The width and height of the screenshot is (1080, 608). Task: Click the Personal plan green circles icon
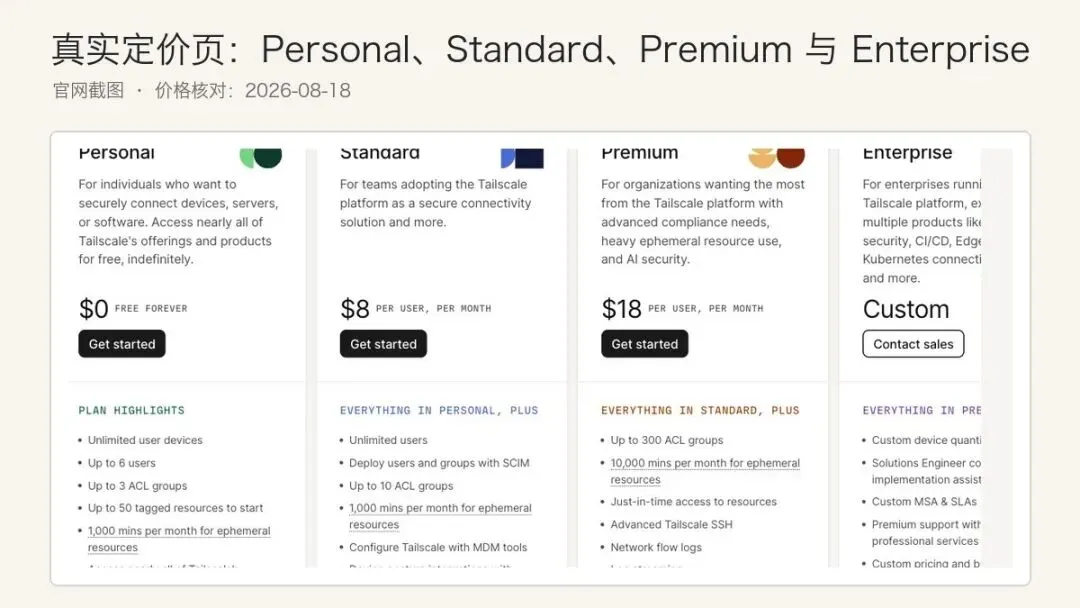[260, 158]
